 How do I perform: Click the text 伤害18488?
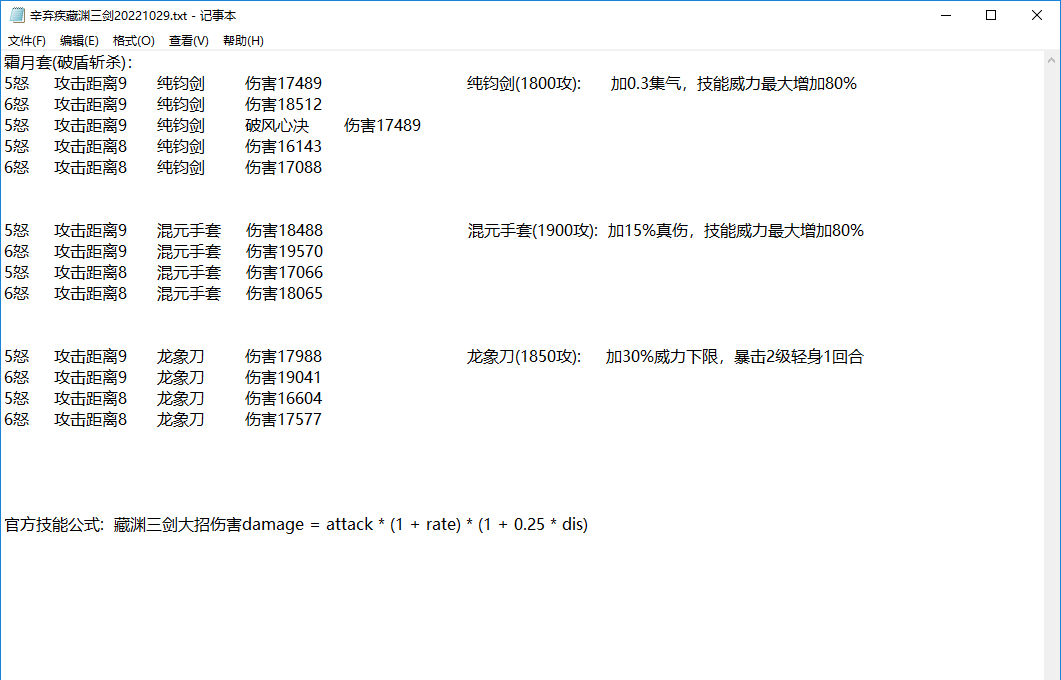(x=284, y=230)
